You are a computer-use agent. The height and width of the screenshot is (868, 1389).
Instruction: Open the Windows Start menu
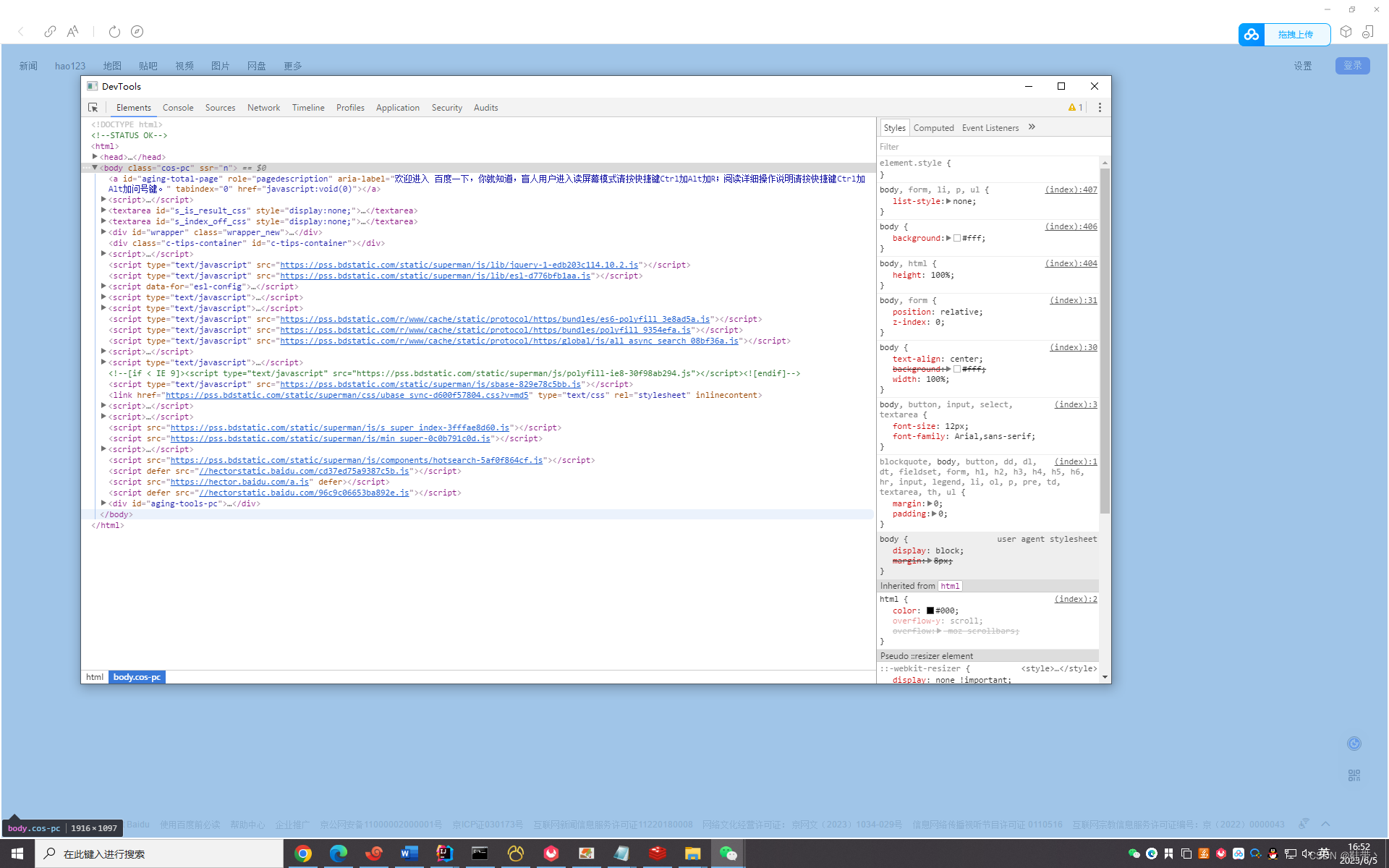pyautogui.click(x=17, y=854)
